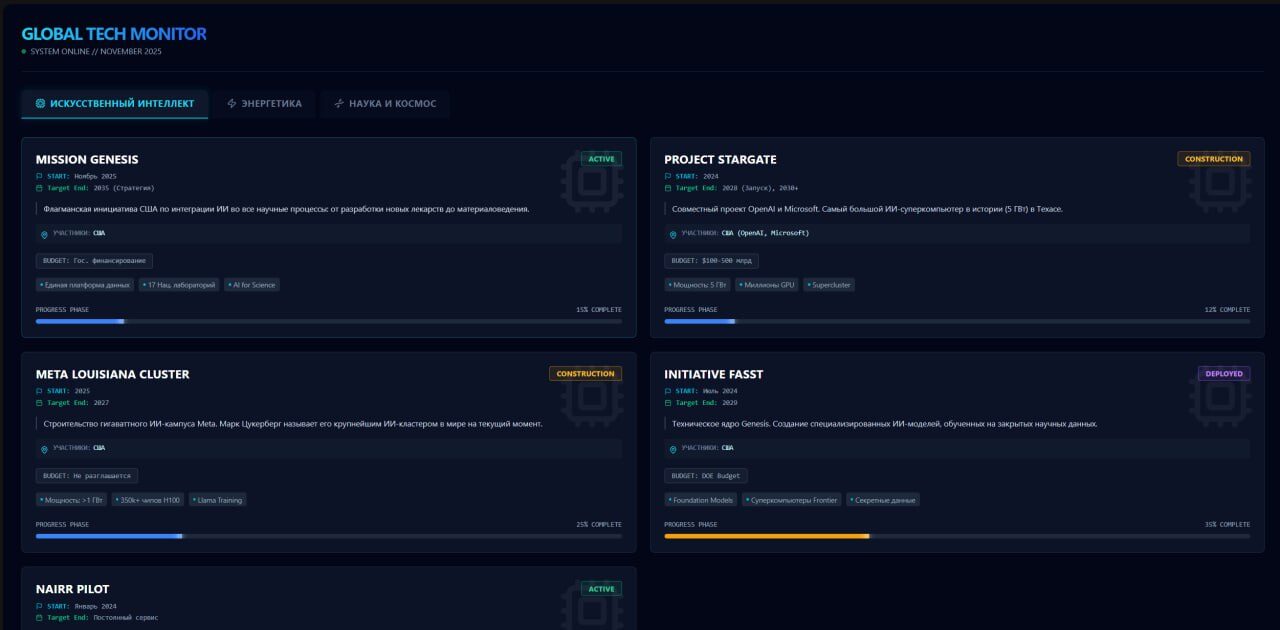Click the location pin icon in Mission Genesis
The width and height of the screenshot is (1280, 630).
pyautogui.click(x=44, y=234)
